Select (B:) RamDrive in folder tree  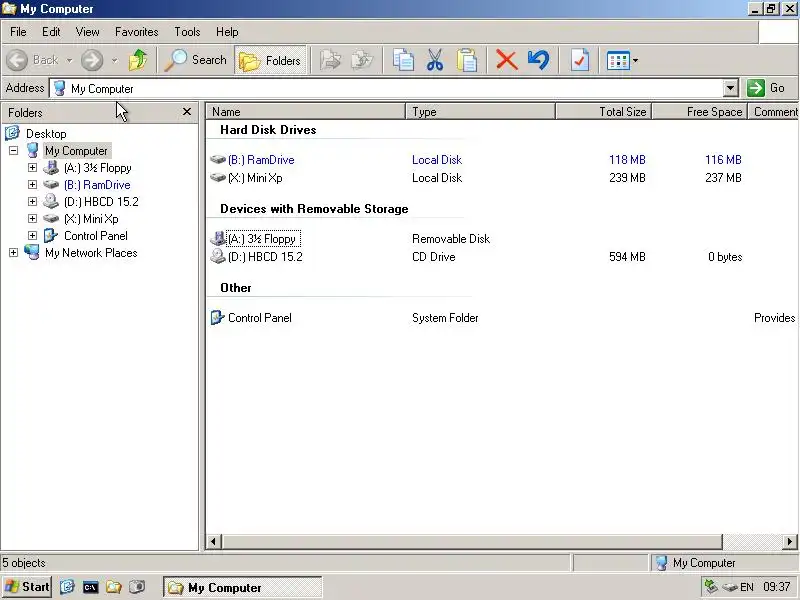pos(97,185)
